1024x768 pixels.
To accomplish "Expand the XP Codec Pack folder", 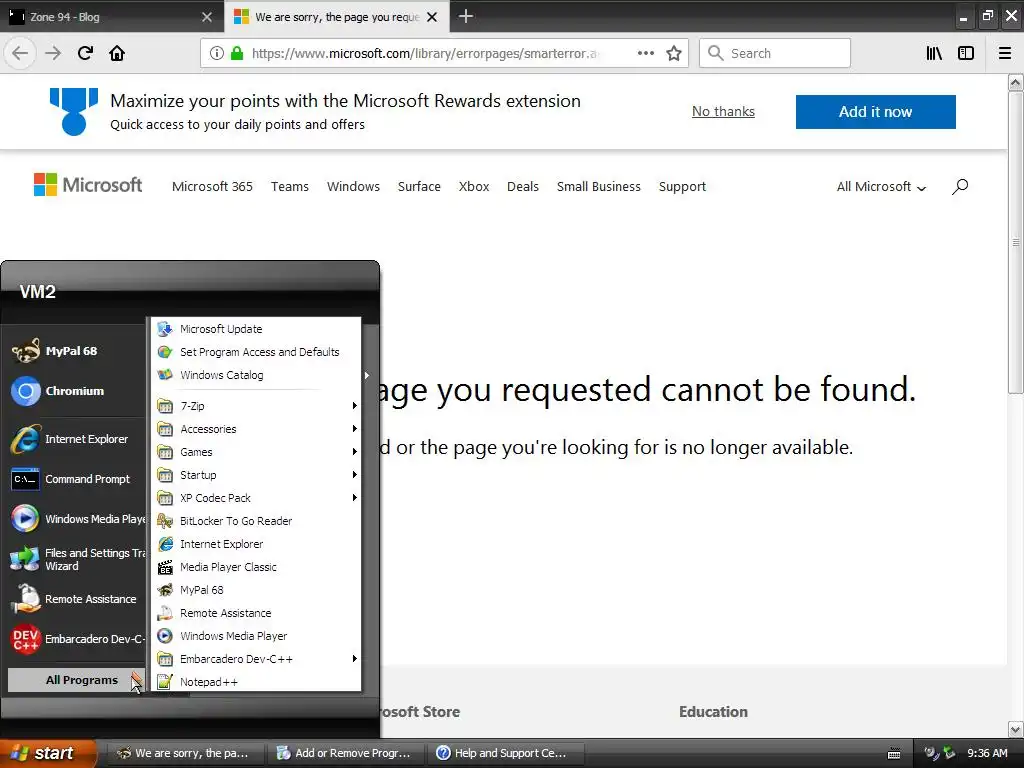I will (256, 498).
